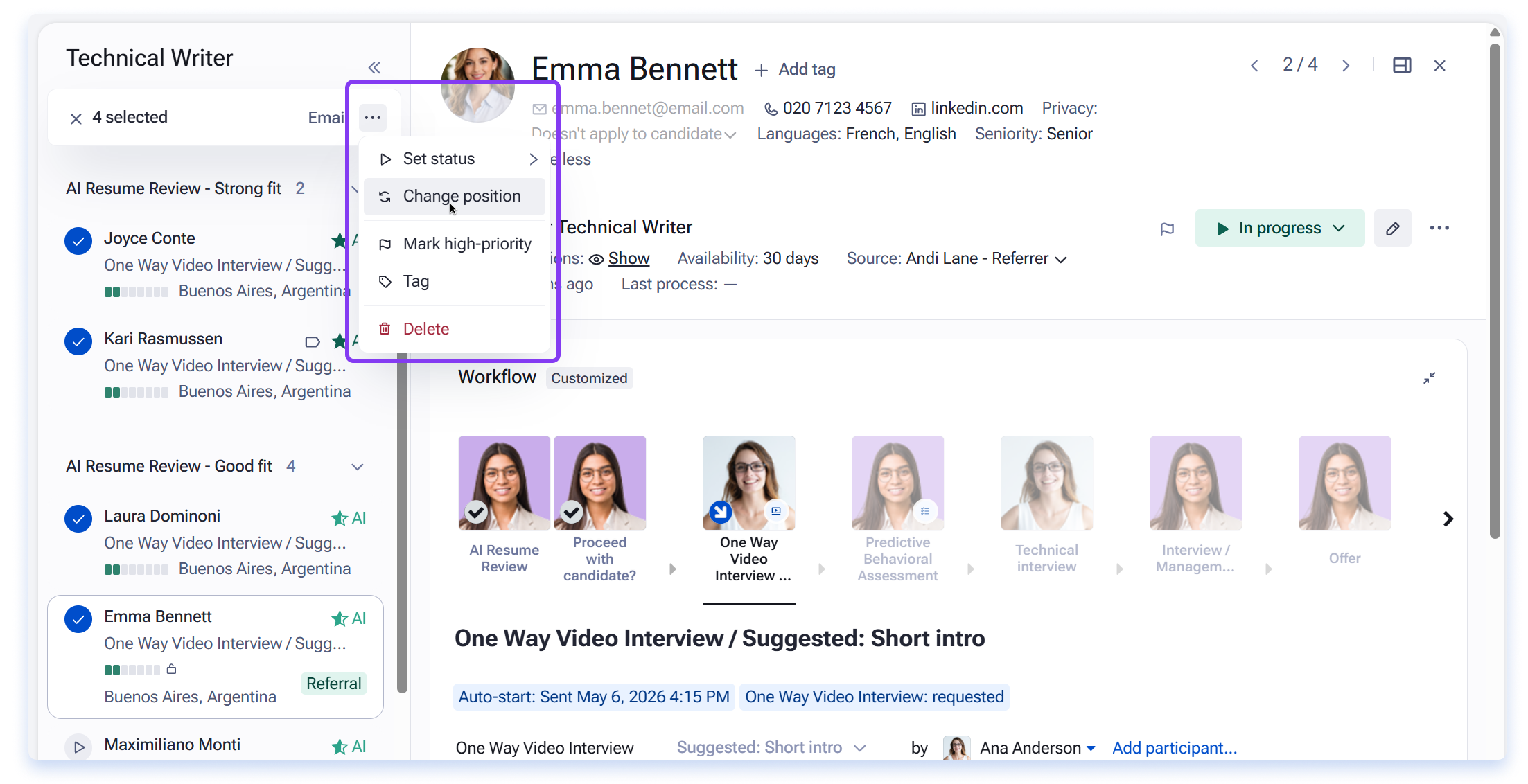
Task: Uncheck Emma Bennett's selection checkbox
Action: coord(78,618)
